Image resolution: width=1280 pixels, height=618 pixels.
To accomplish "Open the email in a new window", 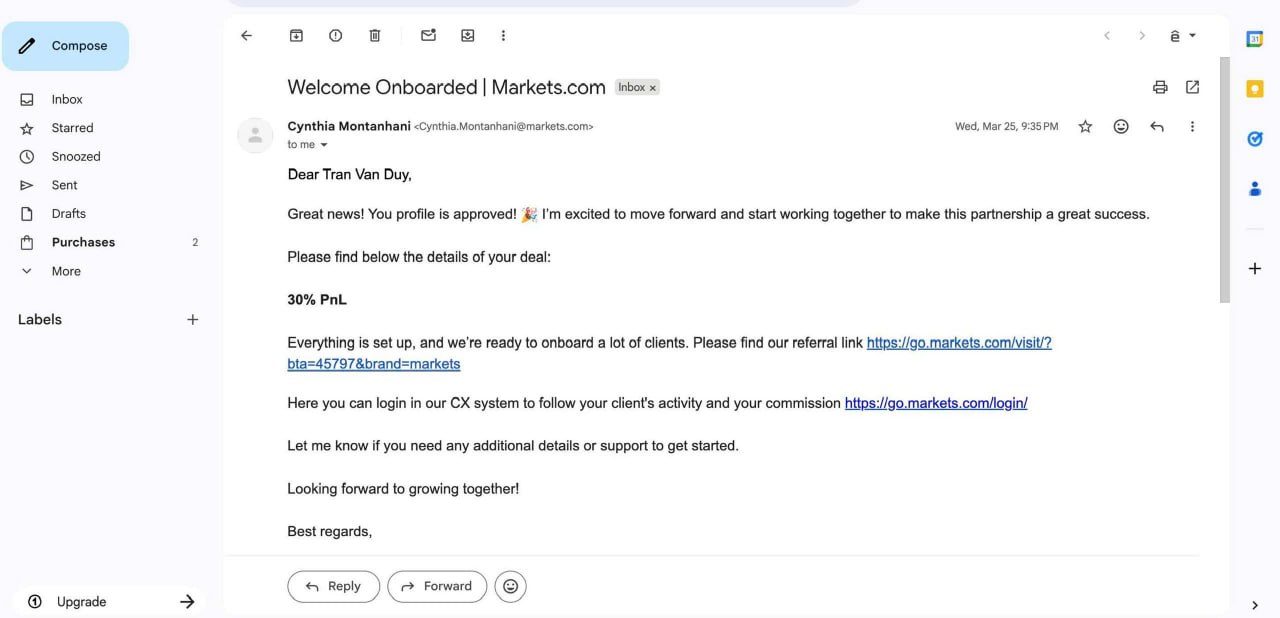I will [x=1192, y=87].
